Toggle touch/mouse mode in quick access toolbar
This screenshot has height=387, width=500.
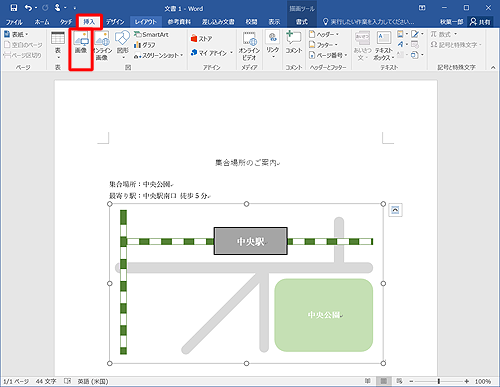click(58, 8)
